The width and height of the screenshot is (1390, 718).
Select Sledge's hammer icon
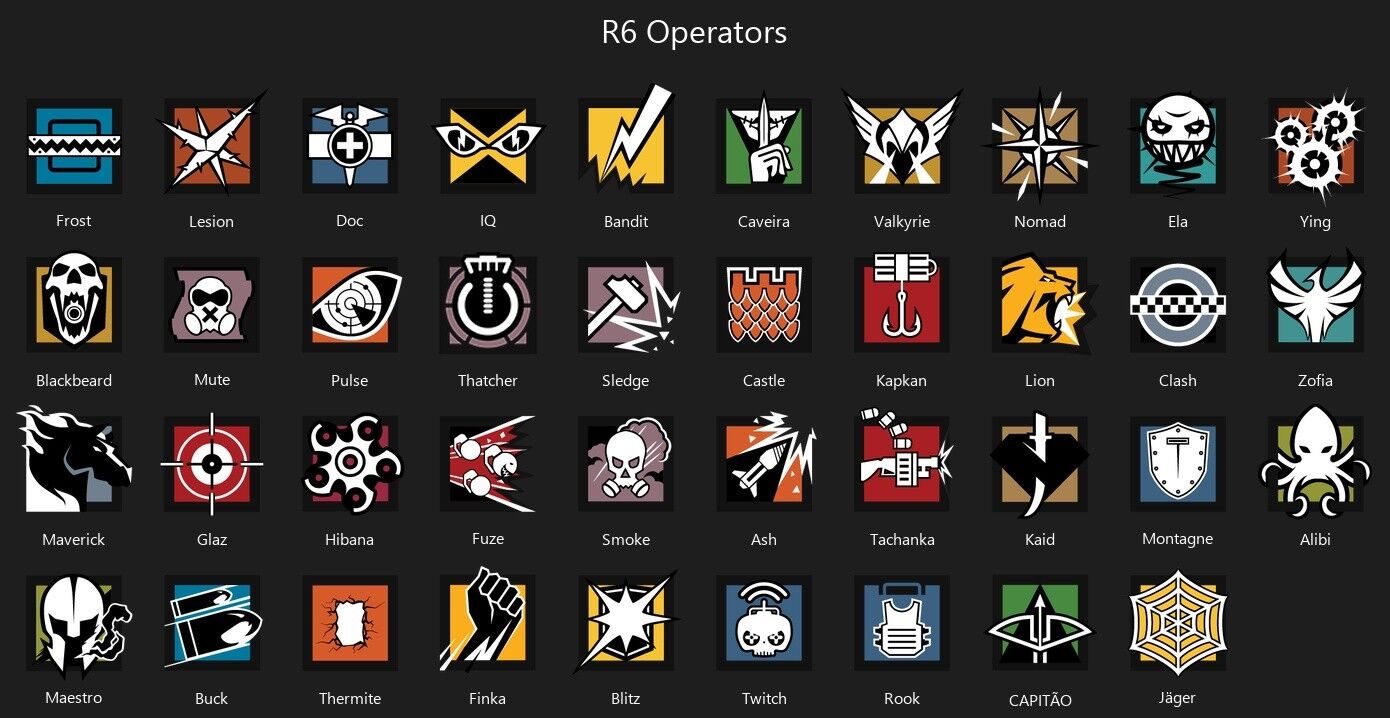[628, 305]
